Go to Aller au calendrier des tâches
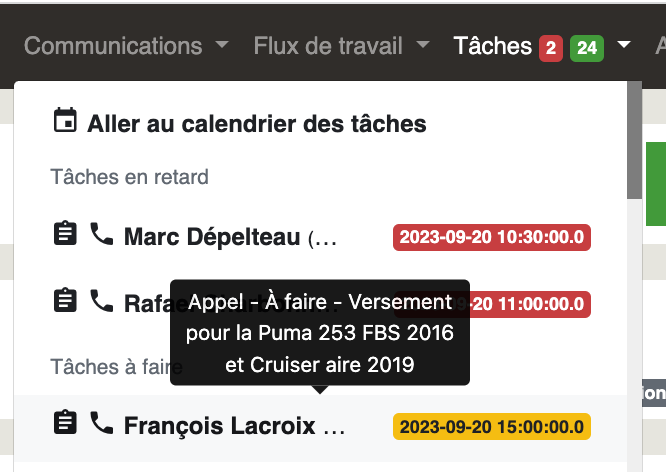Image resolution: width=666 pixels, height=472 pixels. (257, 124)
